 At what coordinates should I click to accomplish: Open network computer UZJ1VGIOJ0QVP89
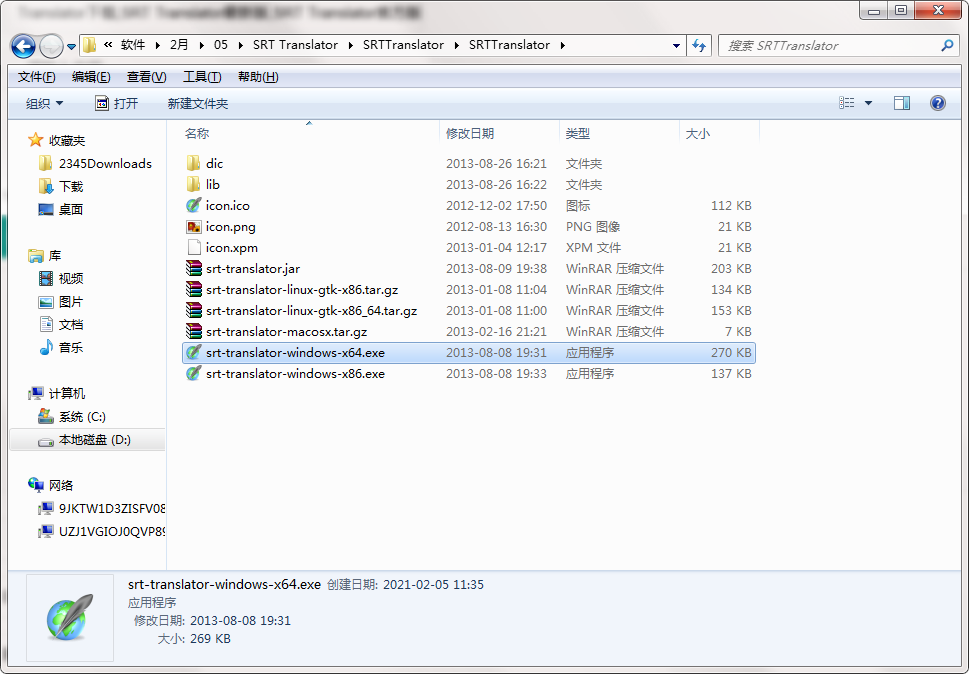[x=112, y=531]
